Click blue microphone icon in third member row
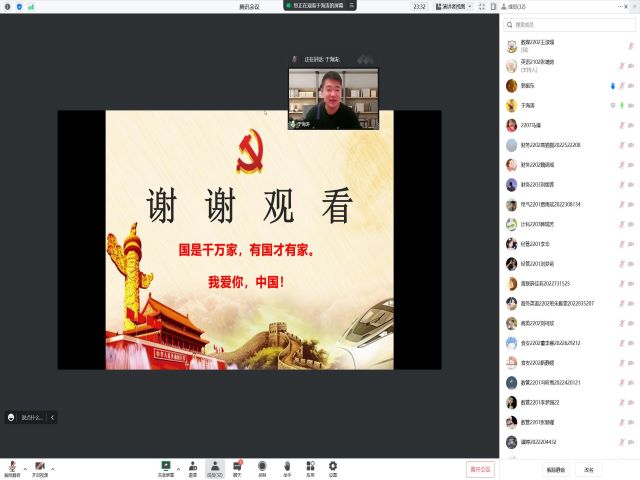The width and height of the screenshot is (640, 480). (x=613, y=86)
